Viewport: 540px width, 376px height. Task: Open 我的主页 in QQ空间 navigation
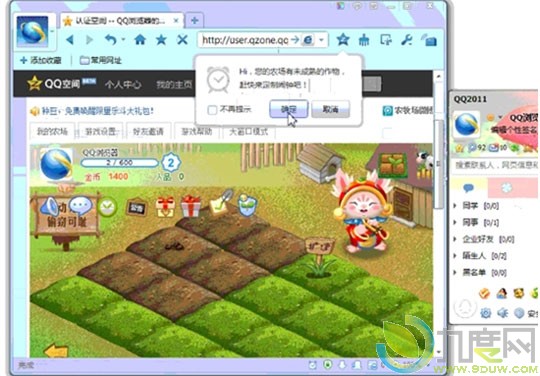[x=174, y=84]
